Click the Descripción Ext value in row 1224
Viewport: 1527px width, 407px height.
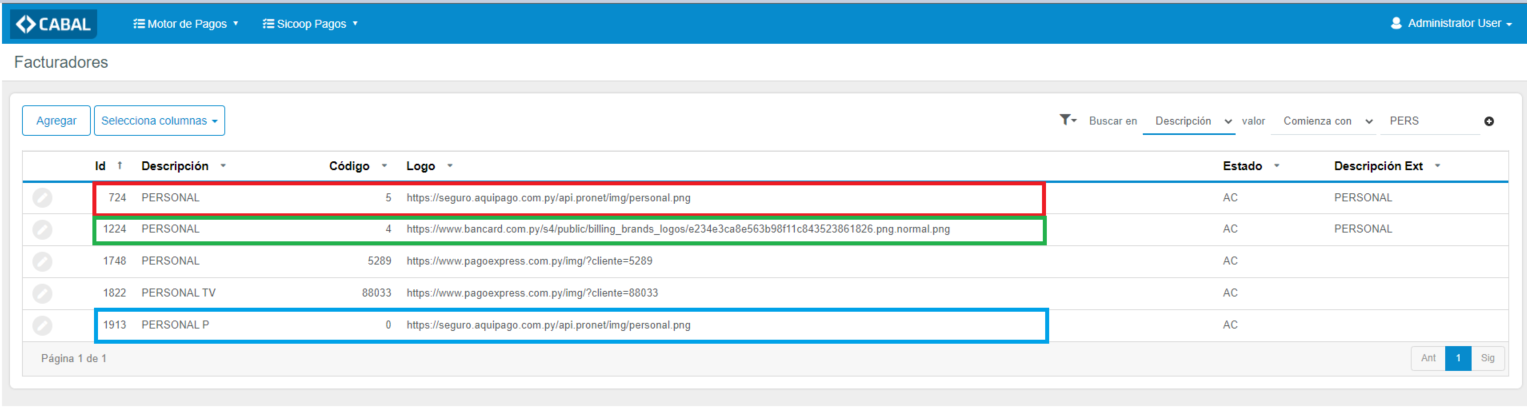(1363, 229)
